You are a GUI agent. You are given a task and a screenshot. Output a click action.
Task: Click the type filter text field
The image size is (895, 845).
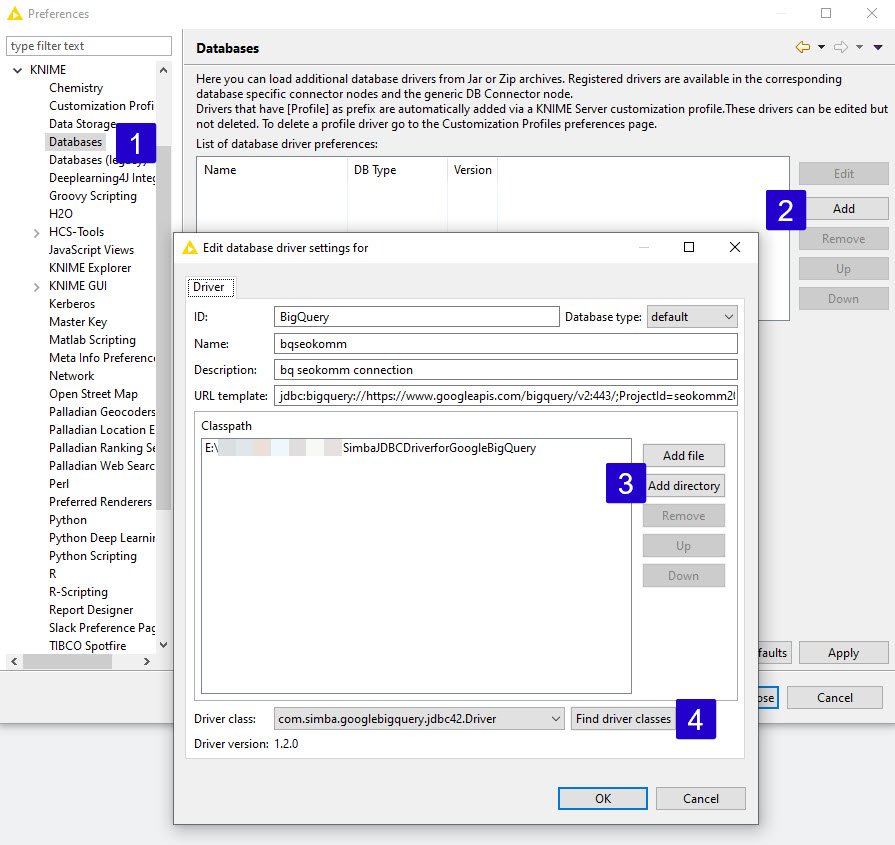pyautogui.click(x=88, y=46)
